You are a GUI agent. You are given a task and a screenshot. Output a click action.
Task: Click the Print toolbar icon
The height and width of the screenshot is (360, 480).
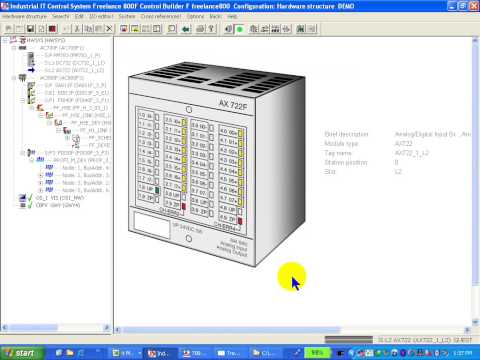click(200, 29)
